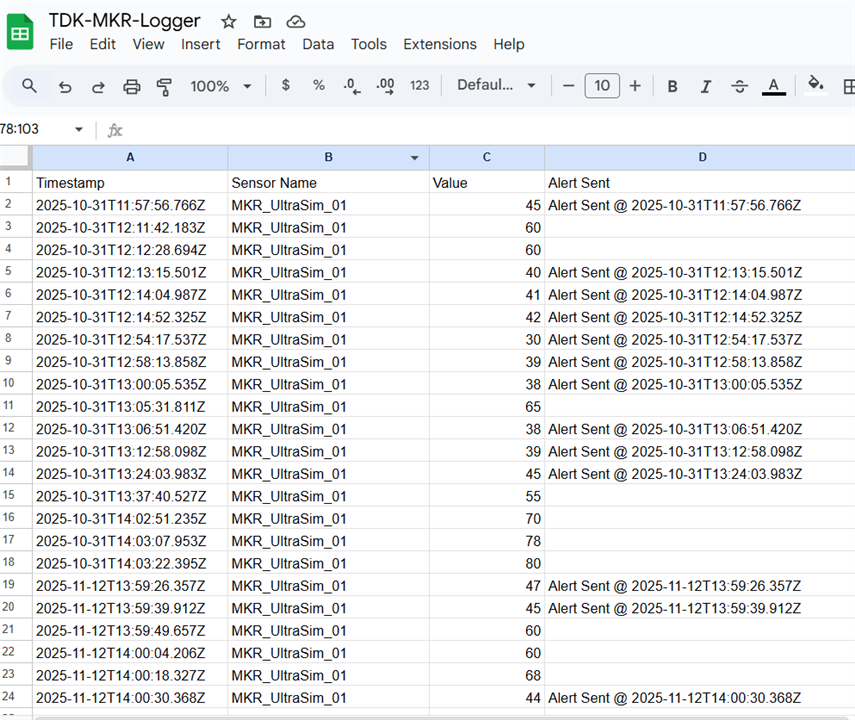Format as currency with dollar icon

coord(285,85)
